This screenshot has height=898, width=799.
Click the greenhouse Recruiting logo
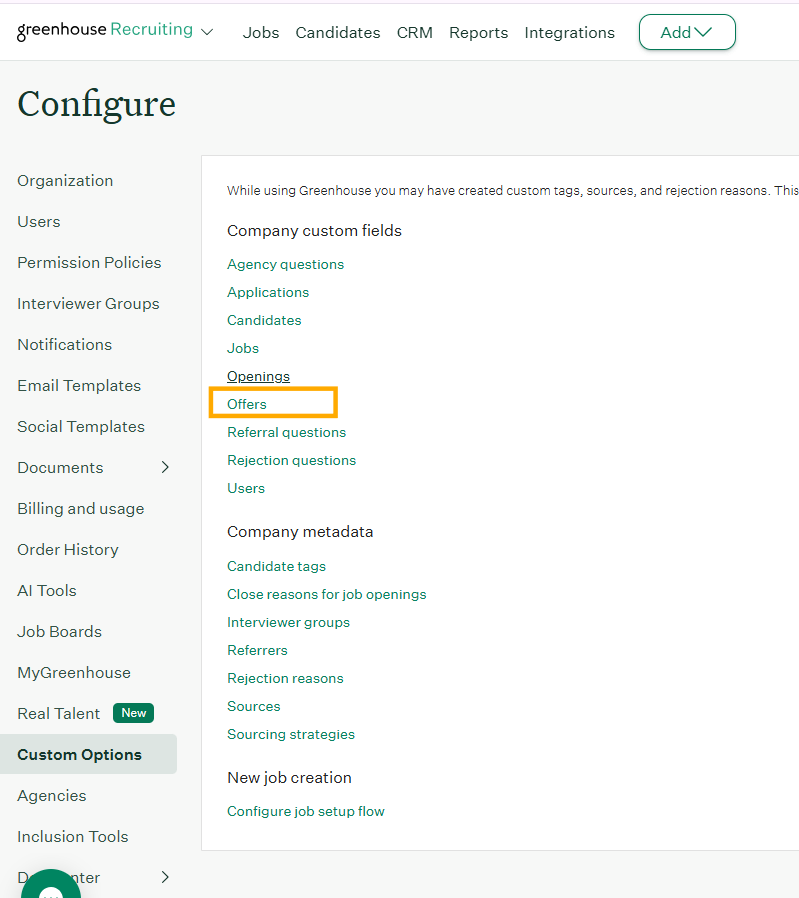coord(105,30)
